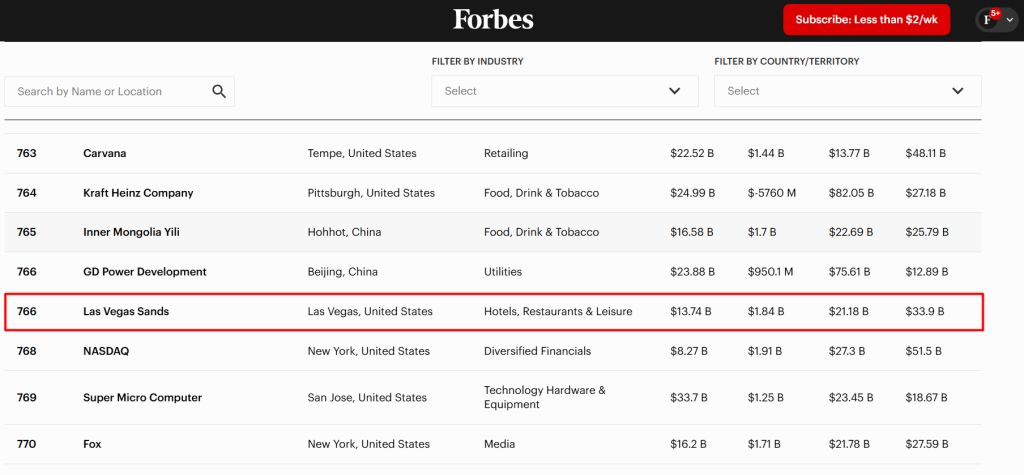Click Carvana $48.11 B value
The width and height of the screenshot is (1024, 475).
925,154
